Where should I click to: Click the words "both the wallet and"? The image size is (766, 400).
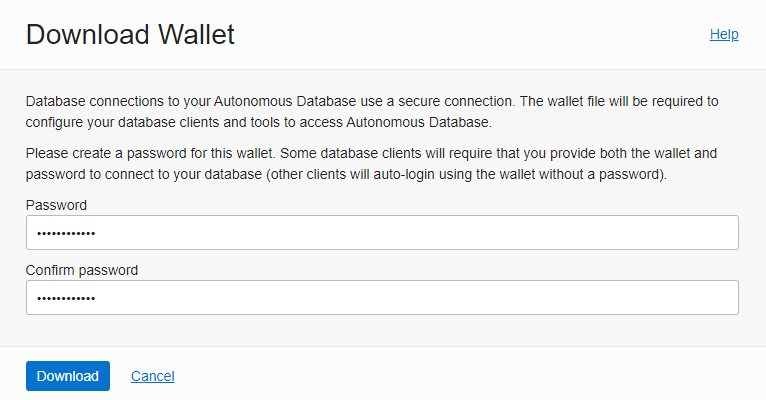658,154
